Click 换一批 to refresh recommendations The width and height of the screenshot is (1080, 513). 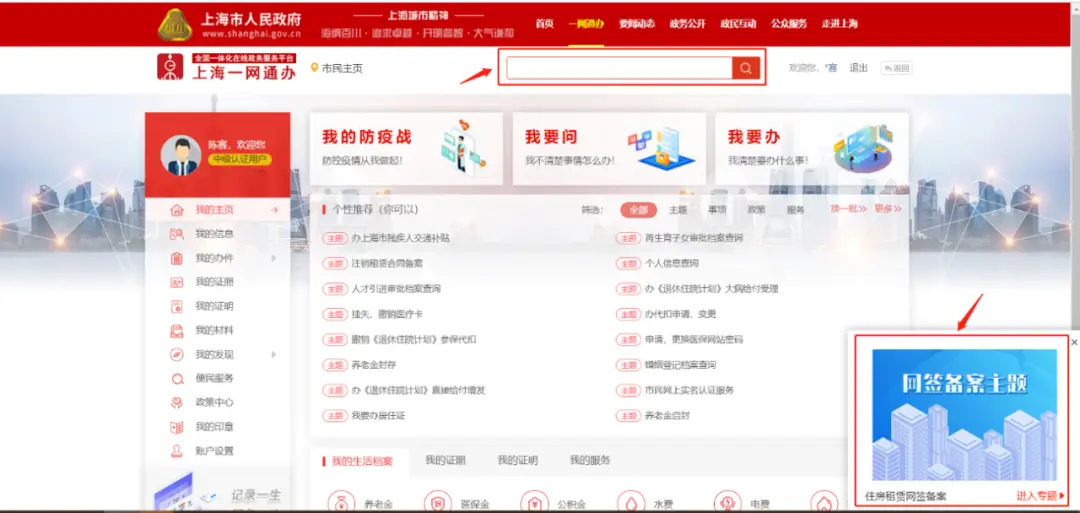848,209
